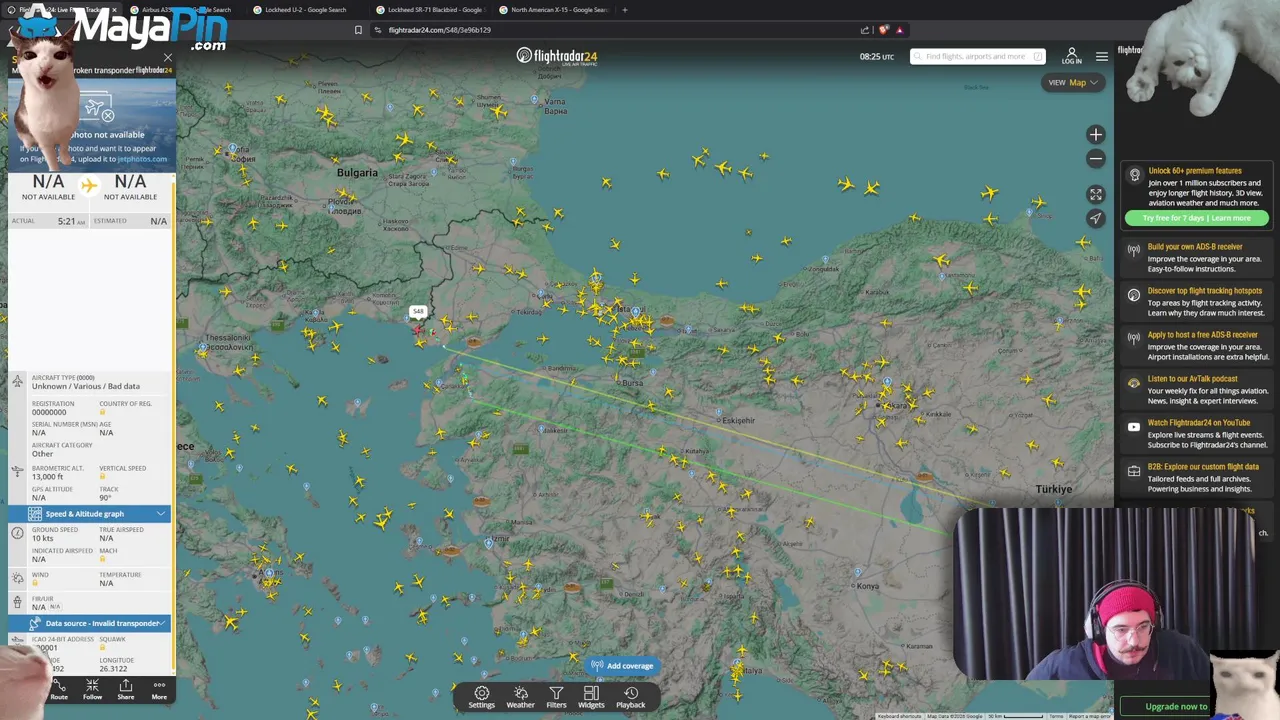
Task: Click the Brave shields icon
Action: pos(883,30)
